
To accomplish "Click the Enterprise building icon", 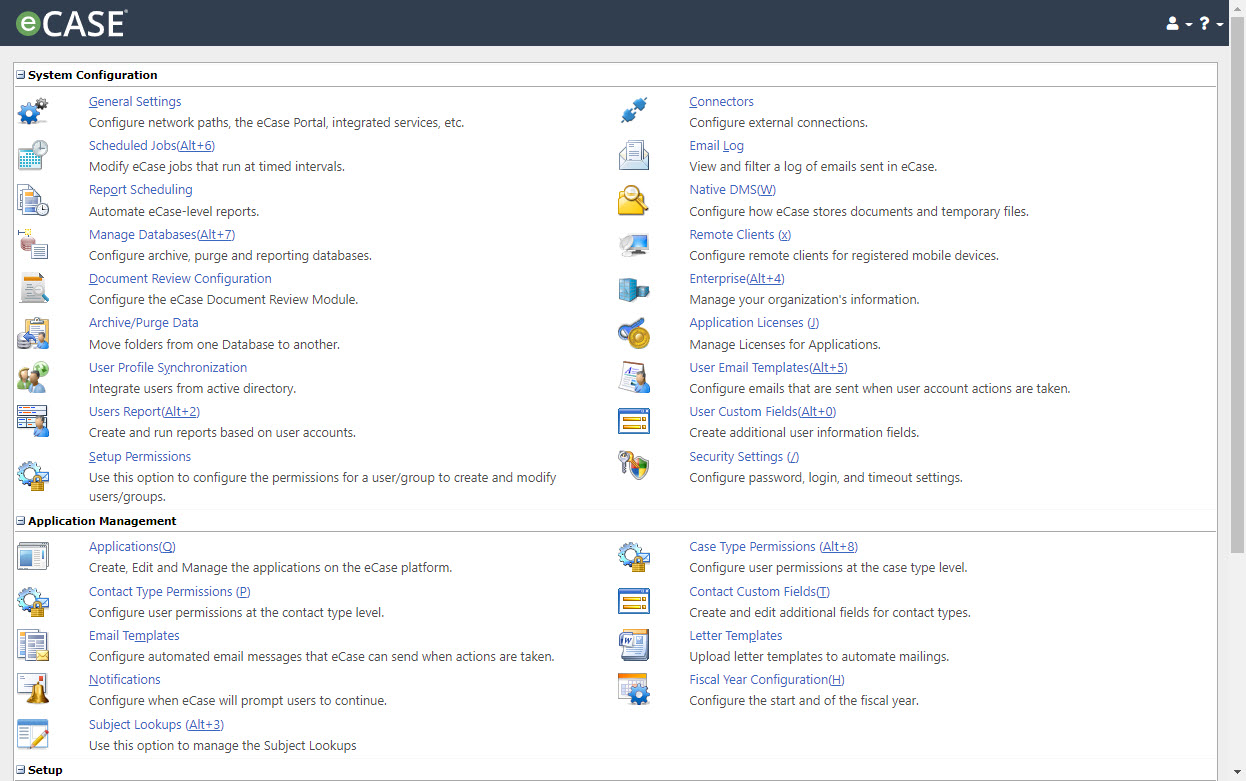I will pyautogui.click(x=634, y=288).
